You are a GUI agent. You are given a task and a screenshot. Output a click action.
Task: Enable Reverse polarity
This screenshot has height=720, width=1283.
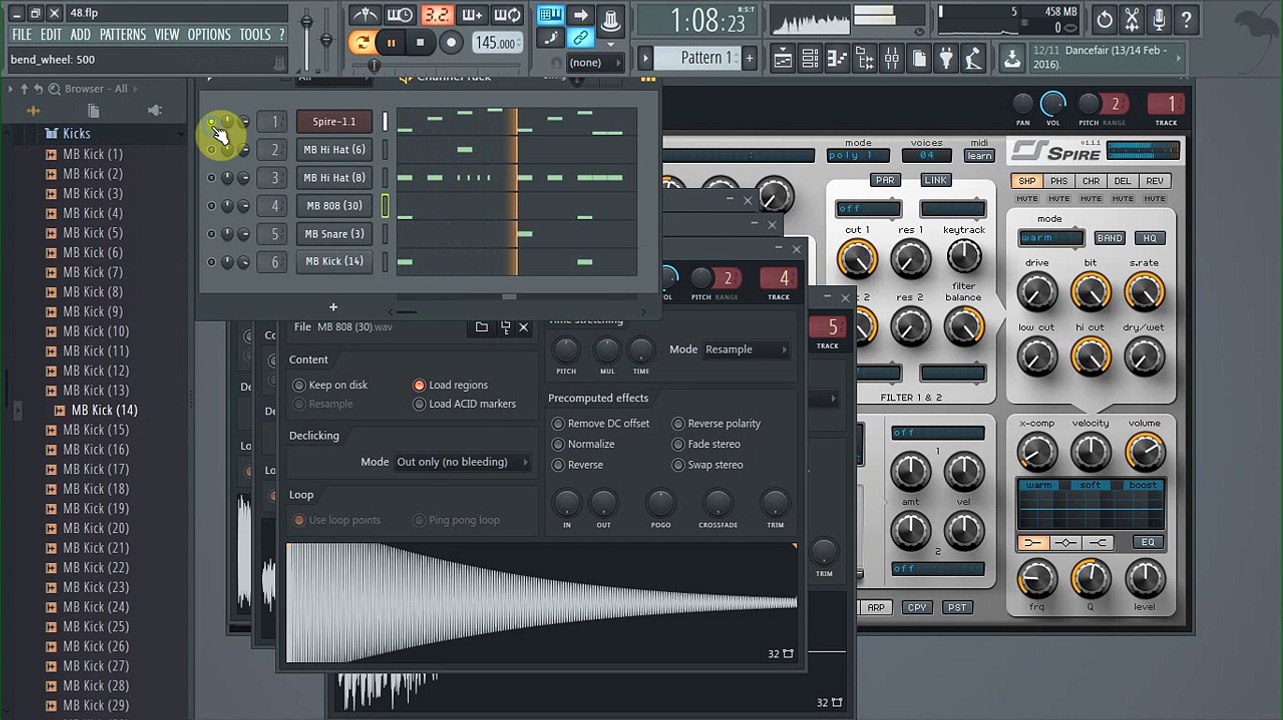click(x=717, y=424)
